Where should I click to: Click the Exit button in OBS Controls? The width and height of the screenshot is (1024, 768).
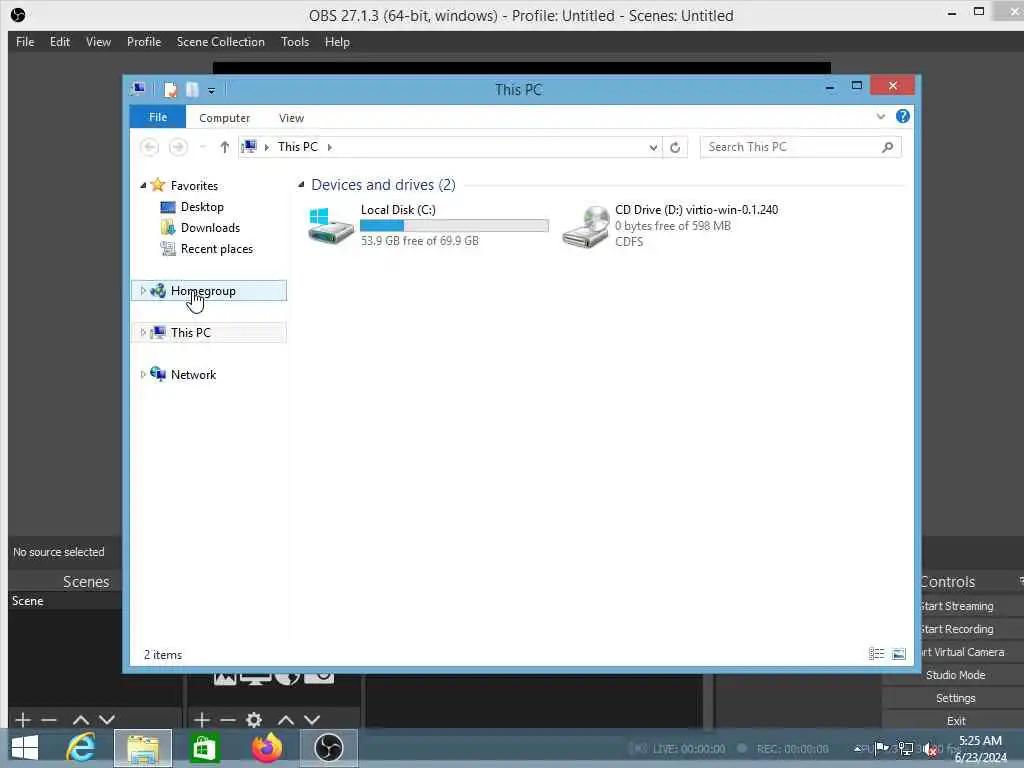coord(955,720)
